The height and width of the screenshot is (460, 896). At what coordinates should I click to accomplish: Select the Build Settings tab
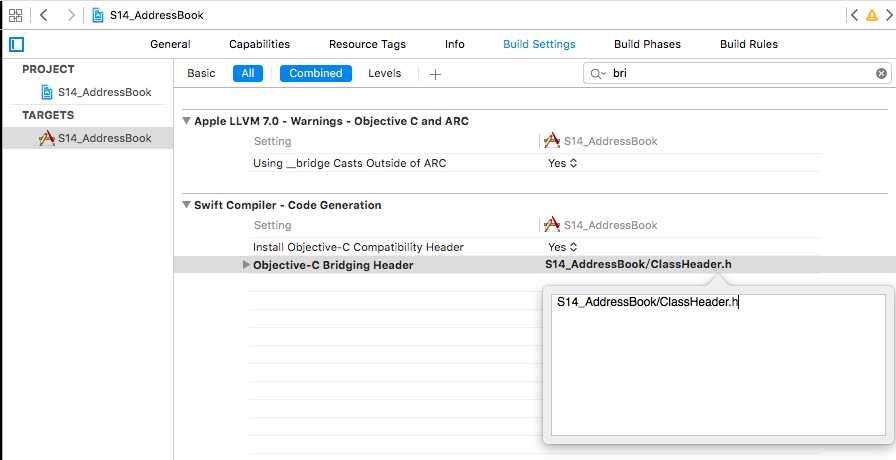(x=539, y=44)
